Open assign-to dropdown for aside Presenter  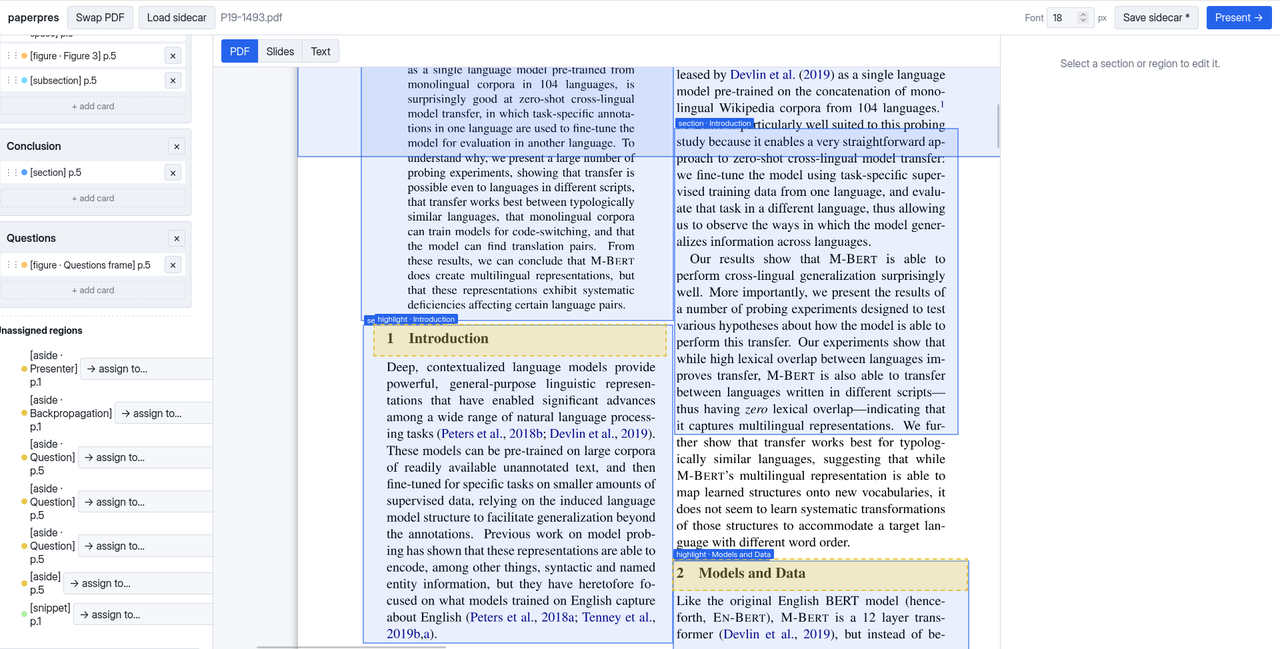(x=145, y=369)
